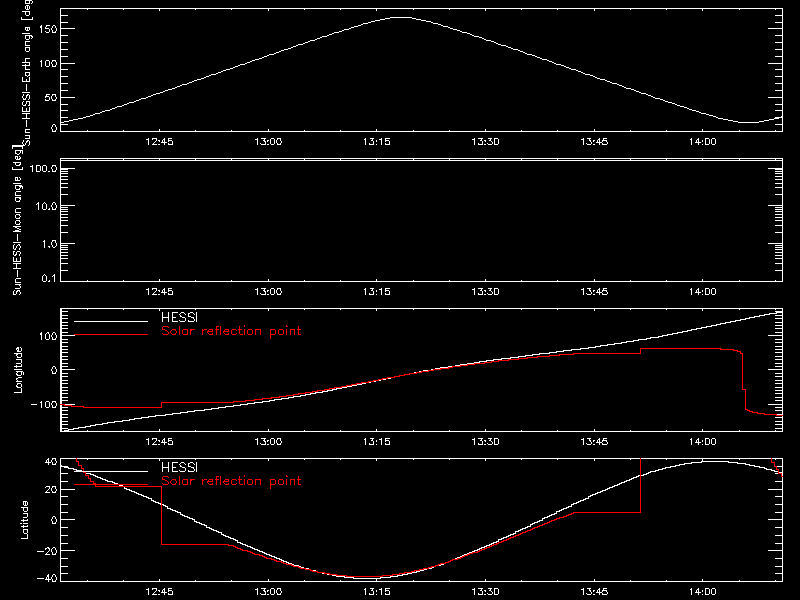Select the 100 tick label in Earth angle plot
The image size is (800, 600).
click(48, 63)
